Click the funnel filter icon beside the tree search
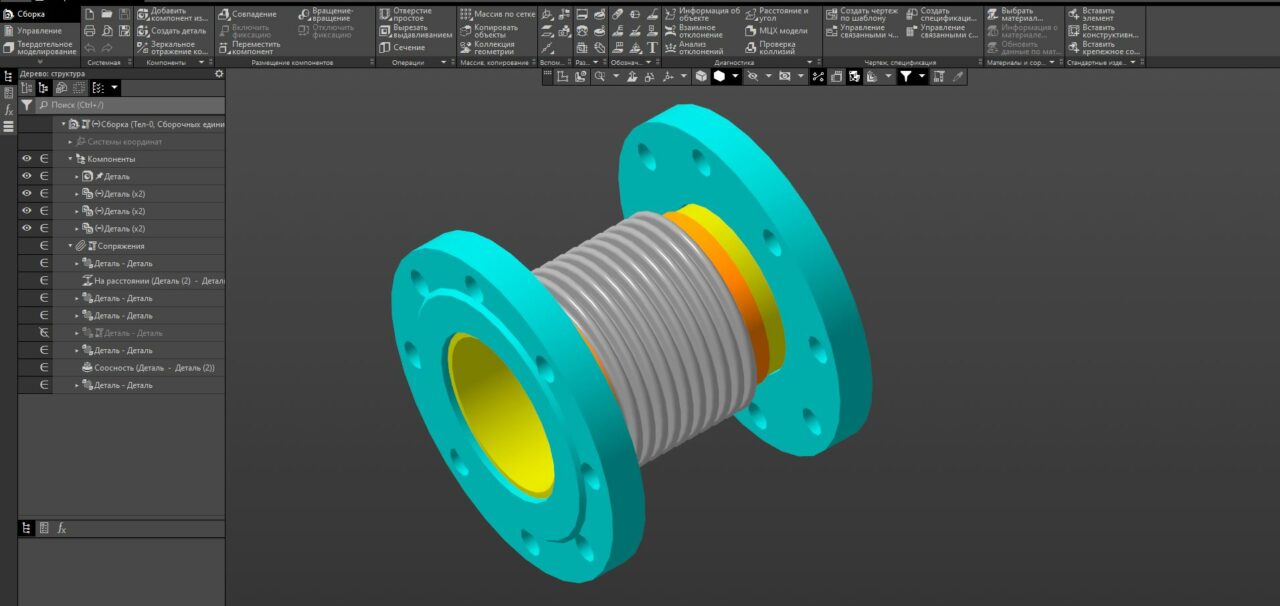 click(x=27, y=105)
